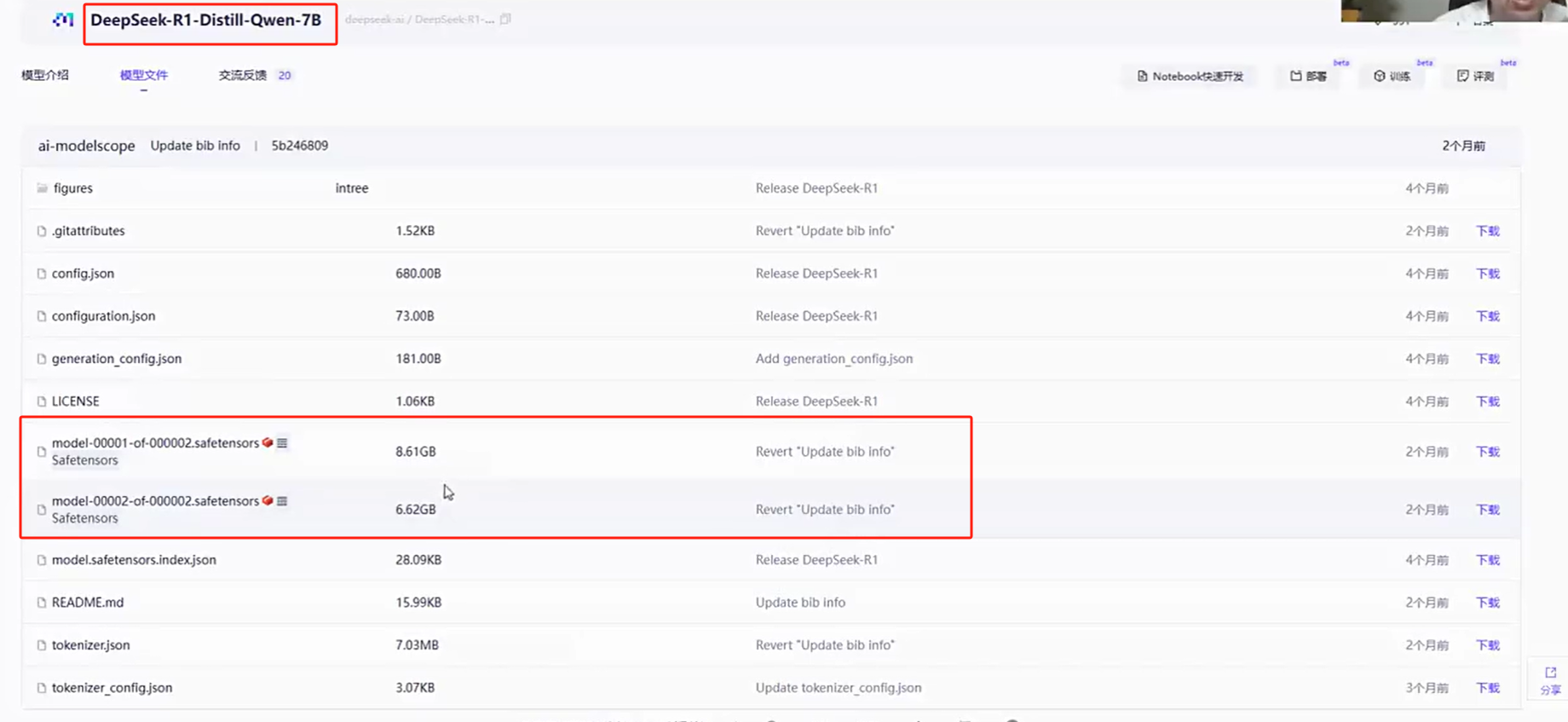Click 'Update bib info' header commit message
Viewport: 1568px width, 722px height.
[195, 146]
